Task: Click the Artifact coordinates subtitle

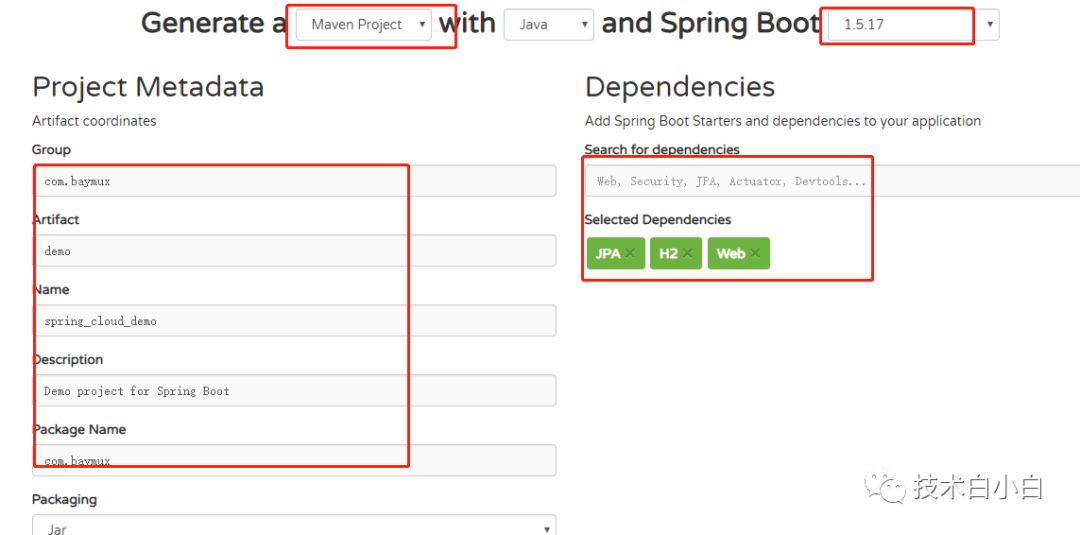Action: point(94,121)
